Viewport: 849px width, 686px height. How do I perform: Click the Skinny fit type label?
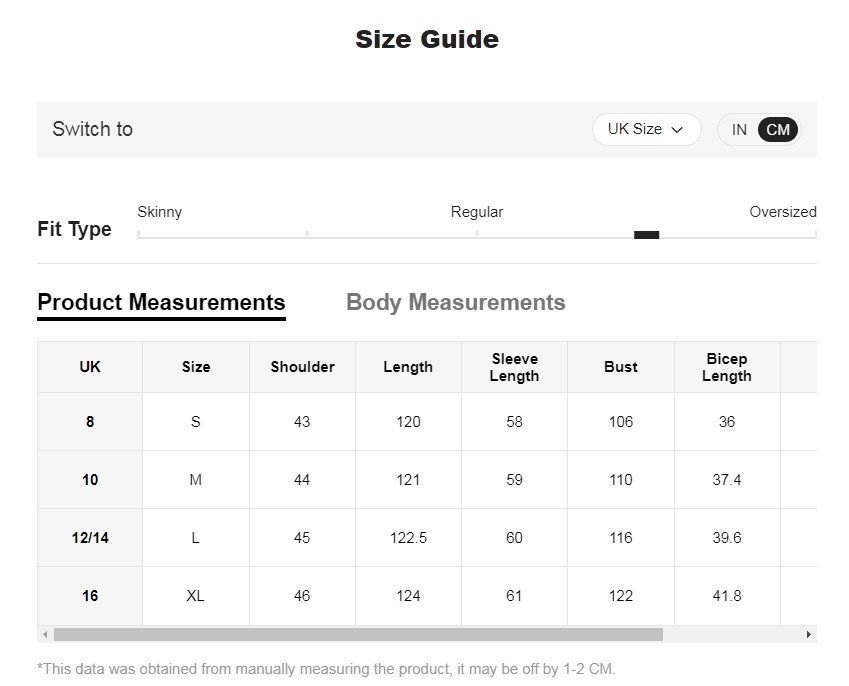160,212
